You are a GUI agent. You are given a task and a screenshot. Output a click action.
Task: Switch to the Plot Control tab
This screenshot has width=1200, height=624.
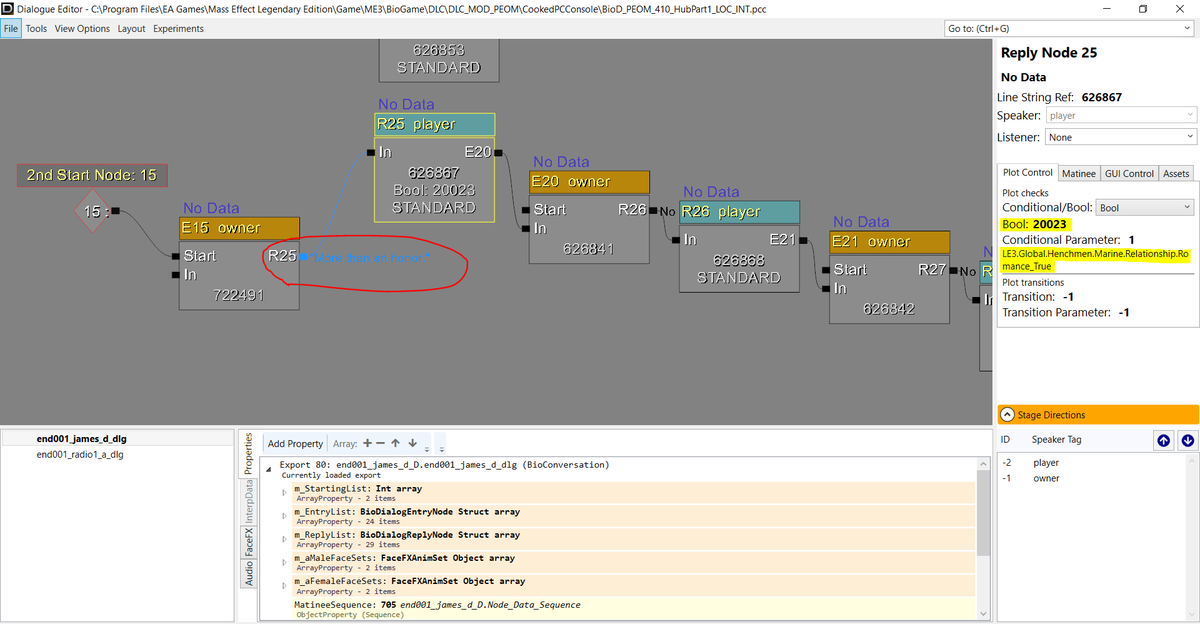[x=1027, y=173]
